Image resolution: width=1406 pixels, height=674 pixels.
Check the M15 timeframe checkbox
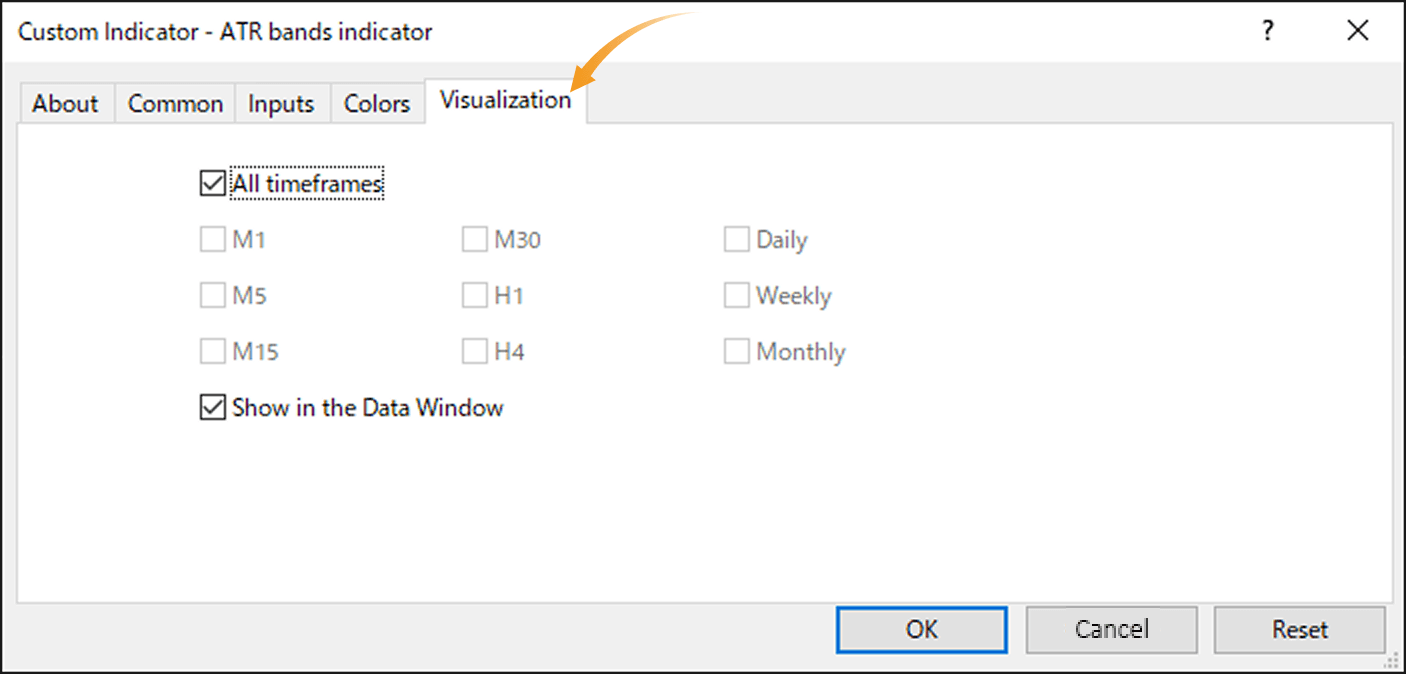coord(212,351)
